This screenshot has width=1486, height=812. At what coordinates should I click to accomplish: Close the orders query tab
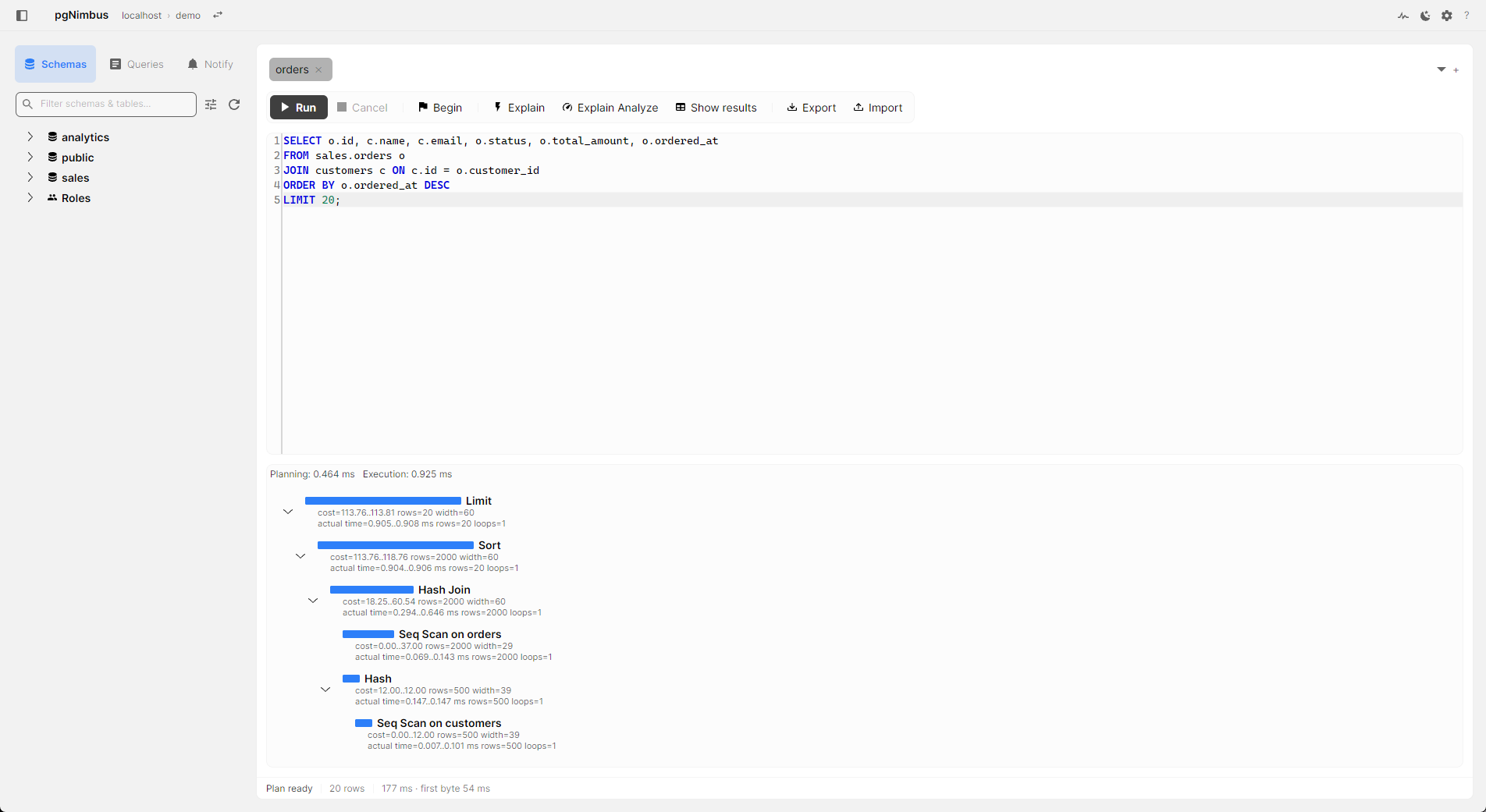pos(318,70)
